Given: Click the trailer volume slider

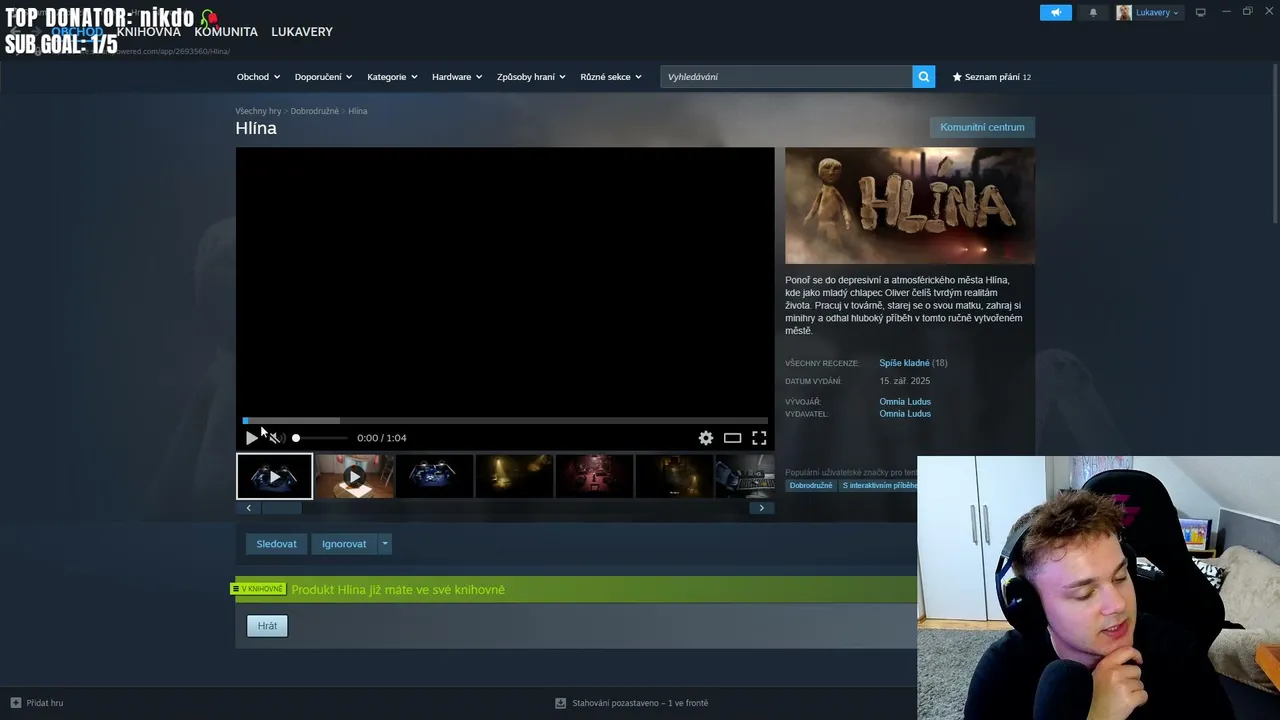Looking at the screenshot, I should 321,438.
